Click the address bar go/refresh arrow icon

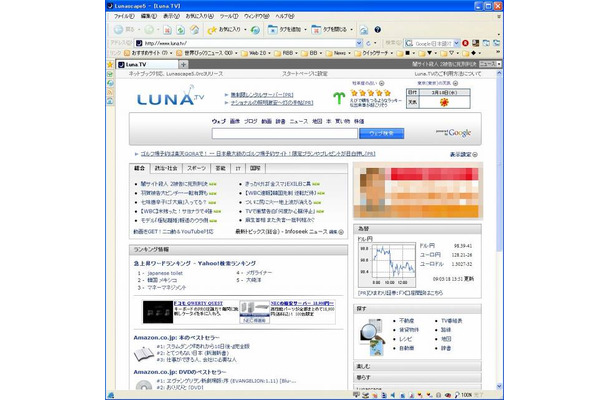coord(368,43)
